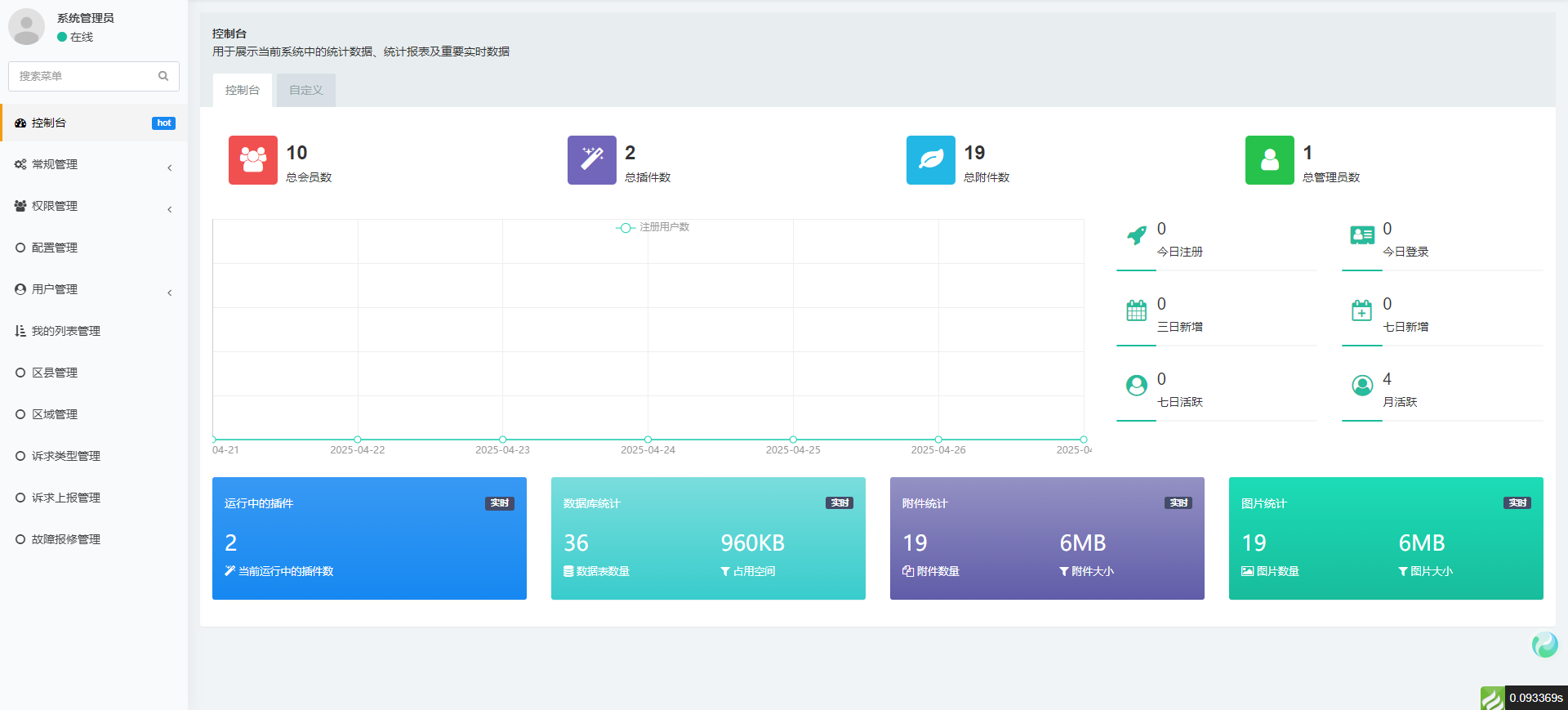Screen dimensions: 1568x710
Task: Click the purple magic wand plugins icon
Action: coord(591,160)
